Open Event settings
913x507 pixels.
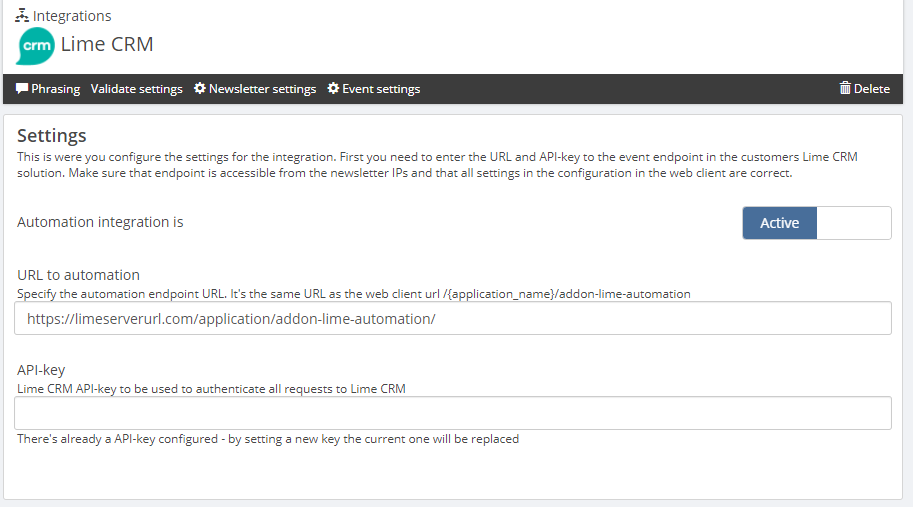(x=374, y=88)
